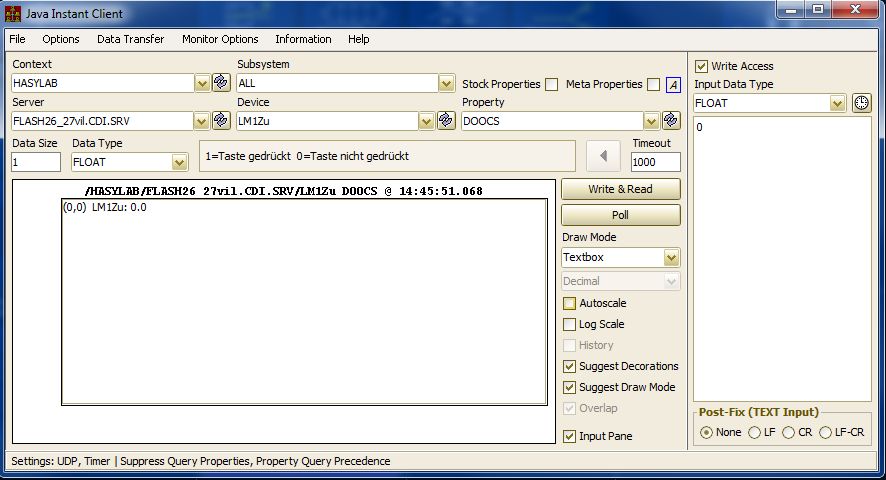Open the Monitor Options menu
This screenshot has height=480, width=886.
[x=220, y=39]
